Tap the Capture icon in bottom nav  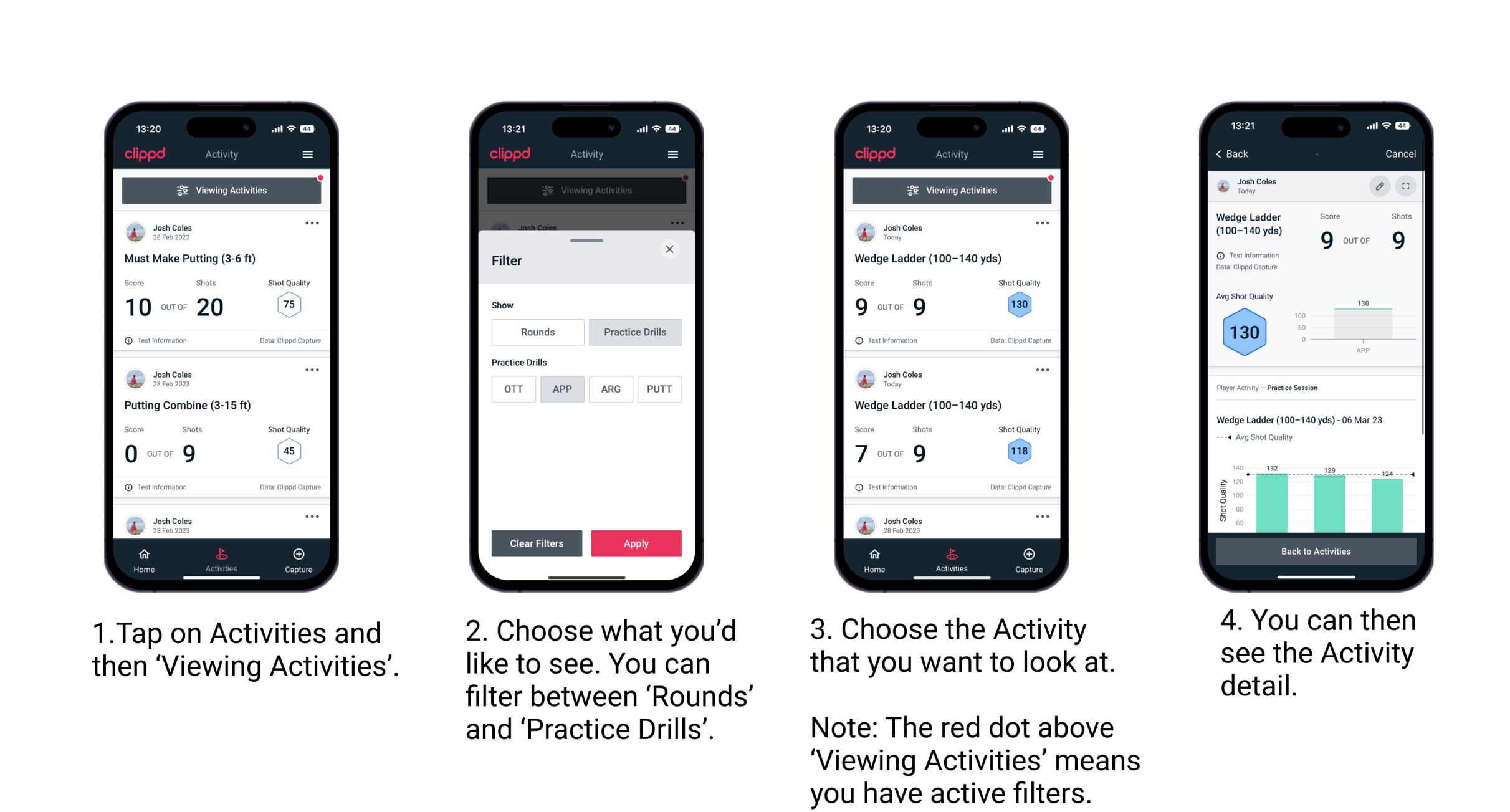coord(298,556)
